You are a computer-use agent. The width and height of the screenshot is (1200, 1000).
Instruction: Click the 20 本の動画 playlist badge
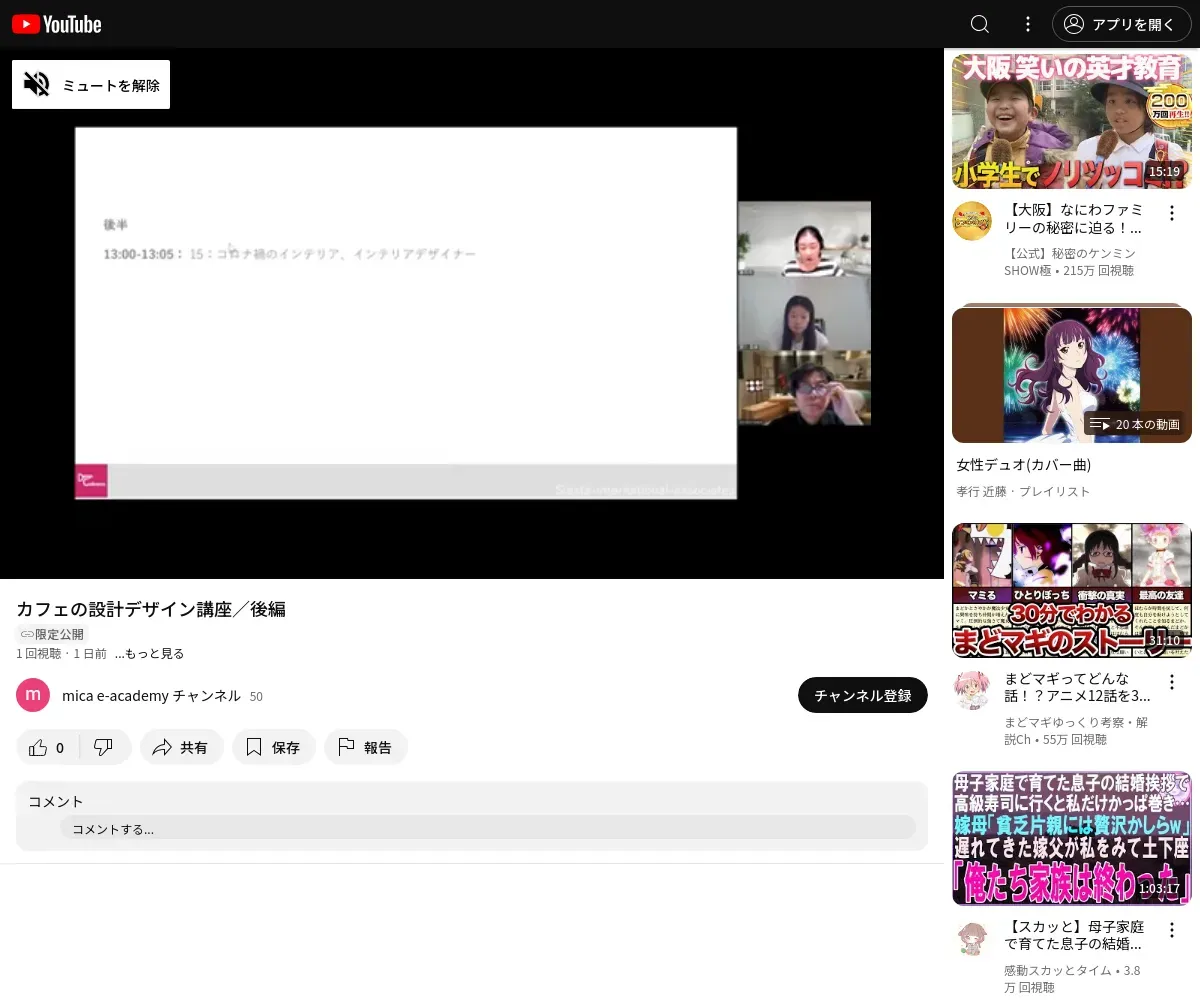(x=1134, y=424)
